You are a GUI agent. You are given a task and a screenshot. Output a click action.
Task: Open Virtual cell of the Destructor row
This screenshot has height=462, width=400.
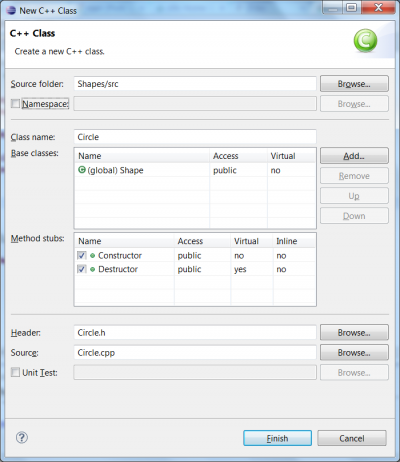[252, 269]
